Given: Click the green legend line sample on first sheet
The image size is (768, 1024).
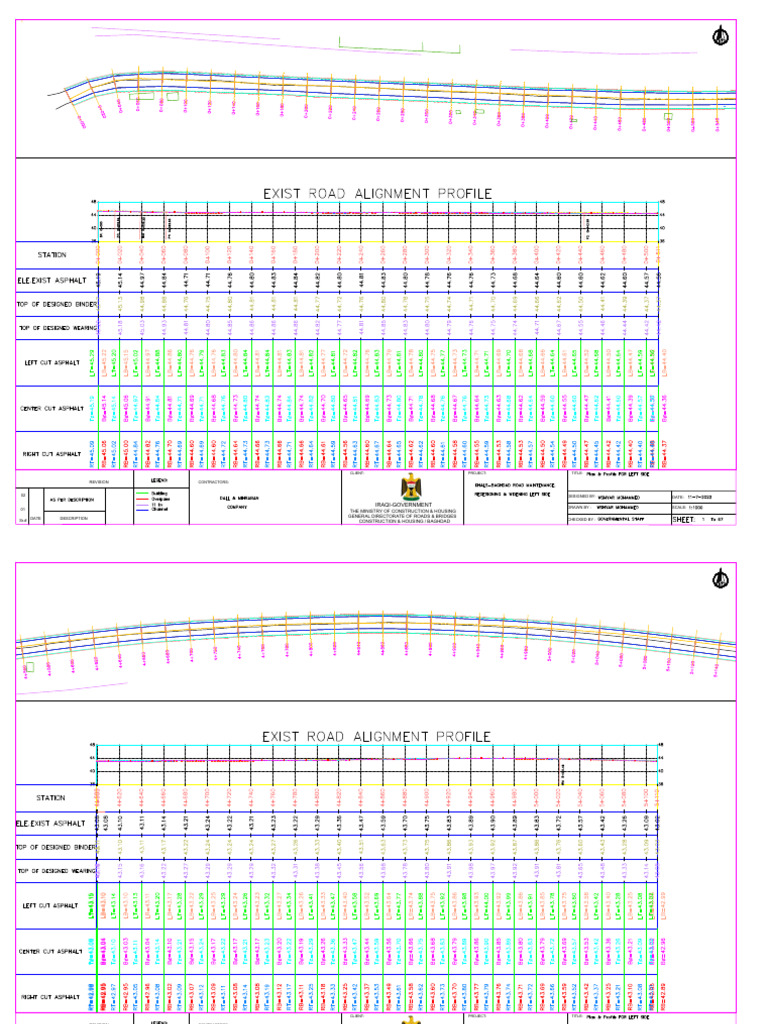Looking at the screenshot, I should 142,493.
